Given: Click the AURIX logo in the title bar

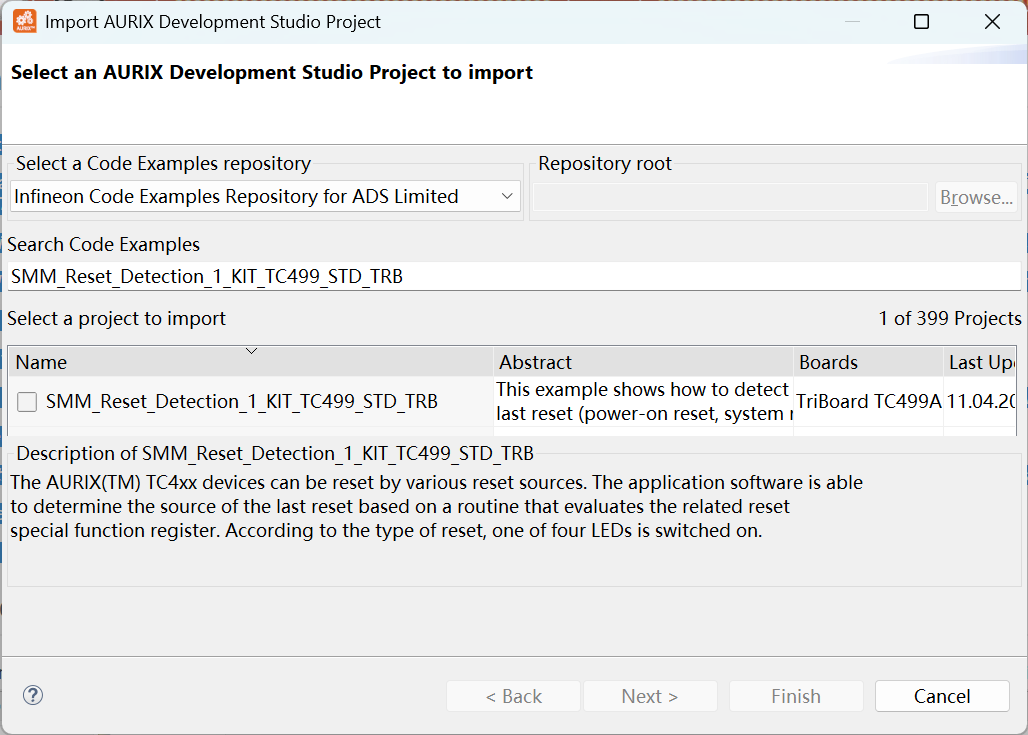Looking at the screenshot, I should pos(24,21).
